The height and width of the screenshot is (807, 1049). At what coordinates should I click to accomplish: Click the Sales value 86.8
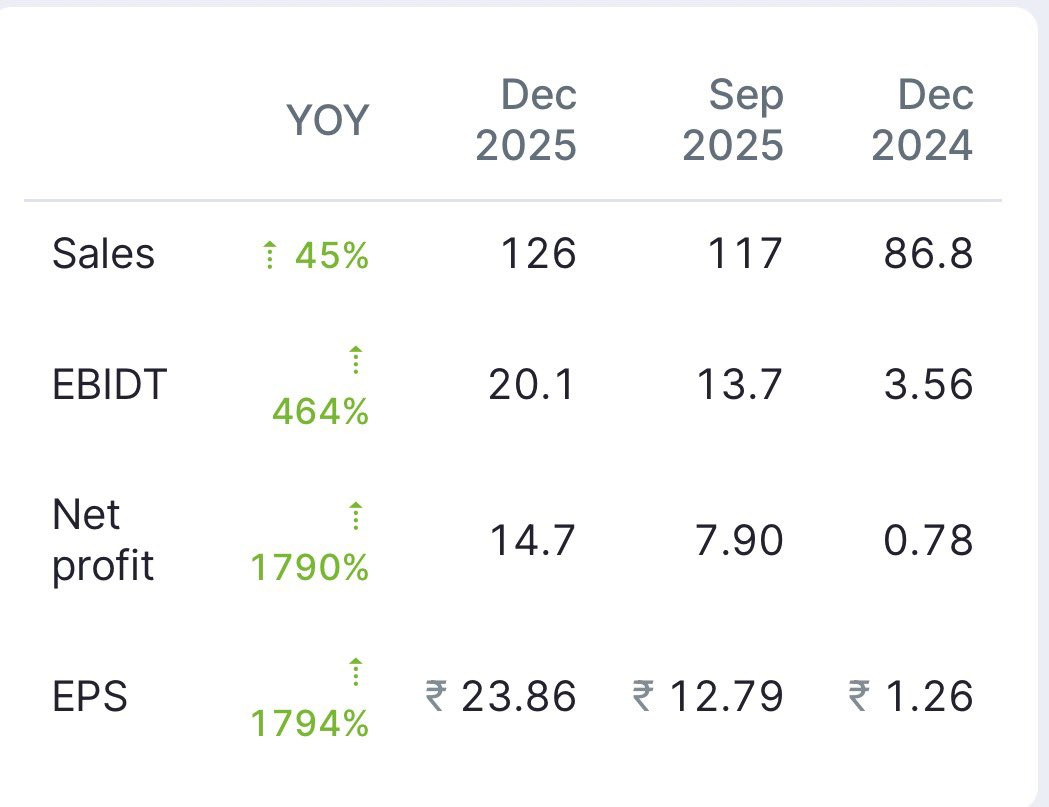point(928,254)
